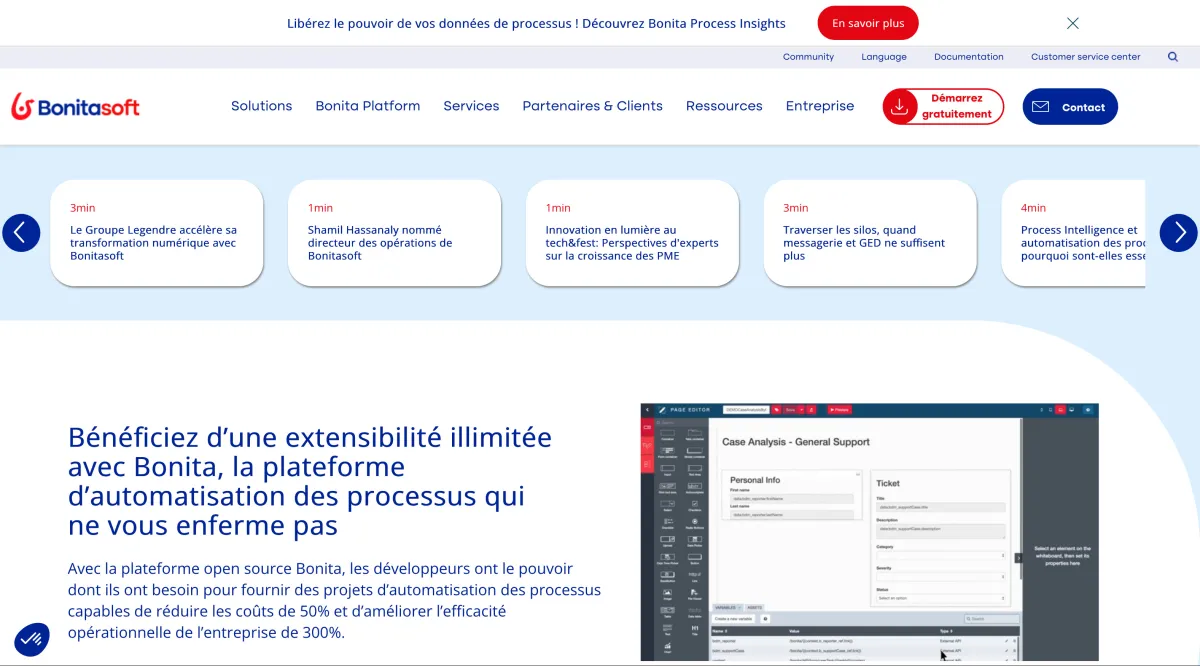Click the search magnifier icon in top bar

click(x=1173, y=57)
